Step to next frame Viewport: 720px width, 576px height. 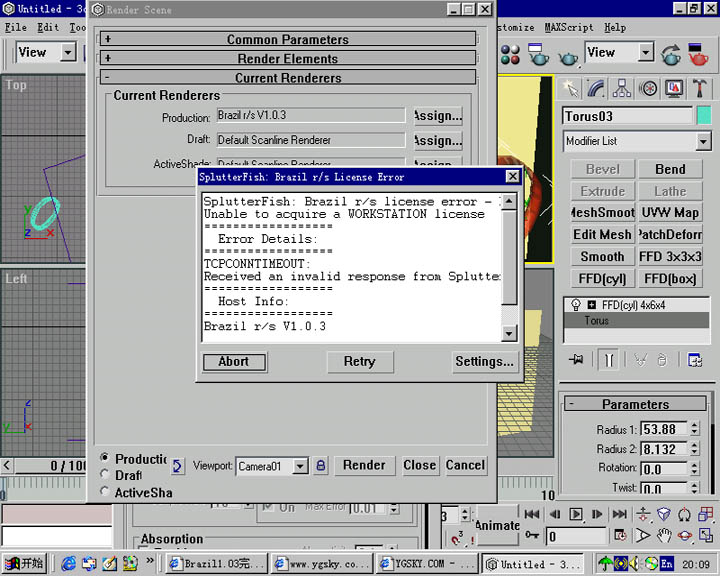click(597, 514)
